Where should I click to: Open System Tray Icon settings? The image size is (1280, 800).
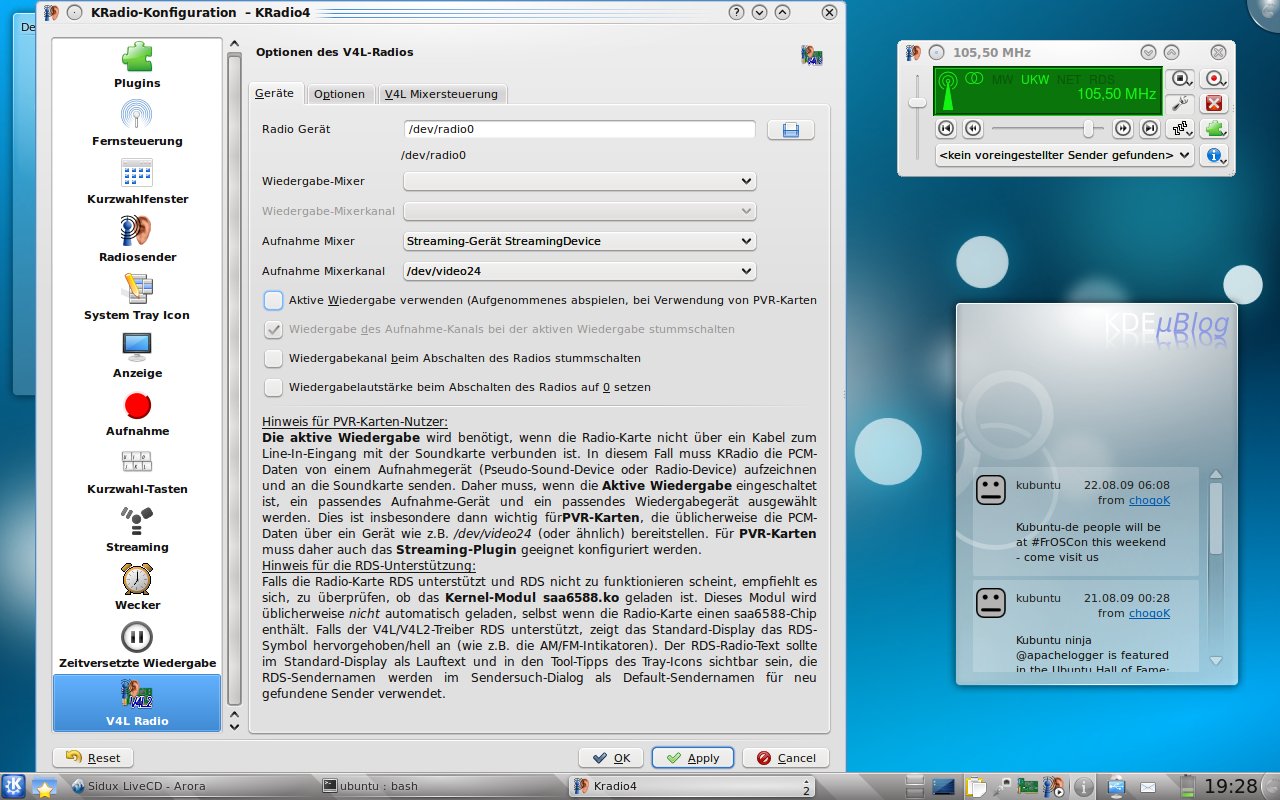click(137, 298)
